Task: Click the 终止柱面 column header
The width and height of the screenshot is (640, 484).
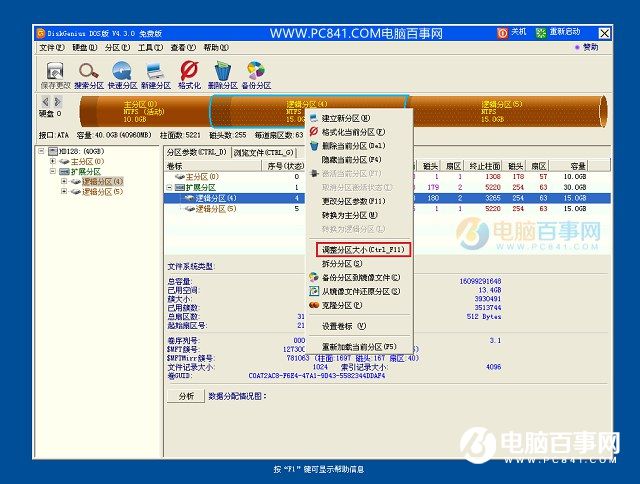Action: (x=484, y=166)
